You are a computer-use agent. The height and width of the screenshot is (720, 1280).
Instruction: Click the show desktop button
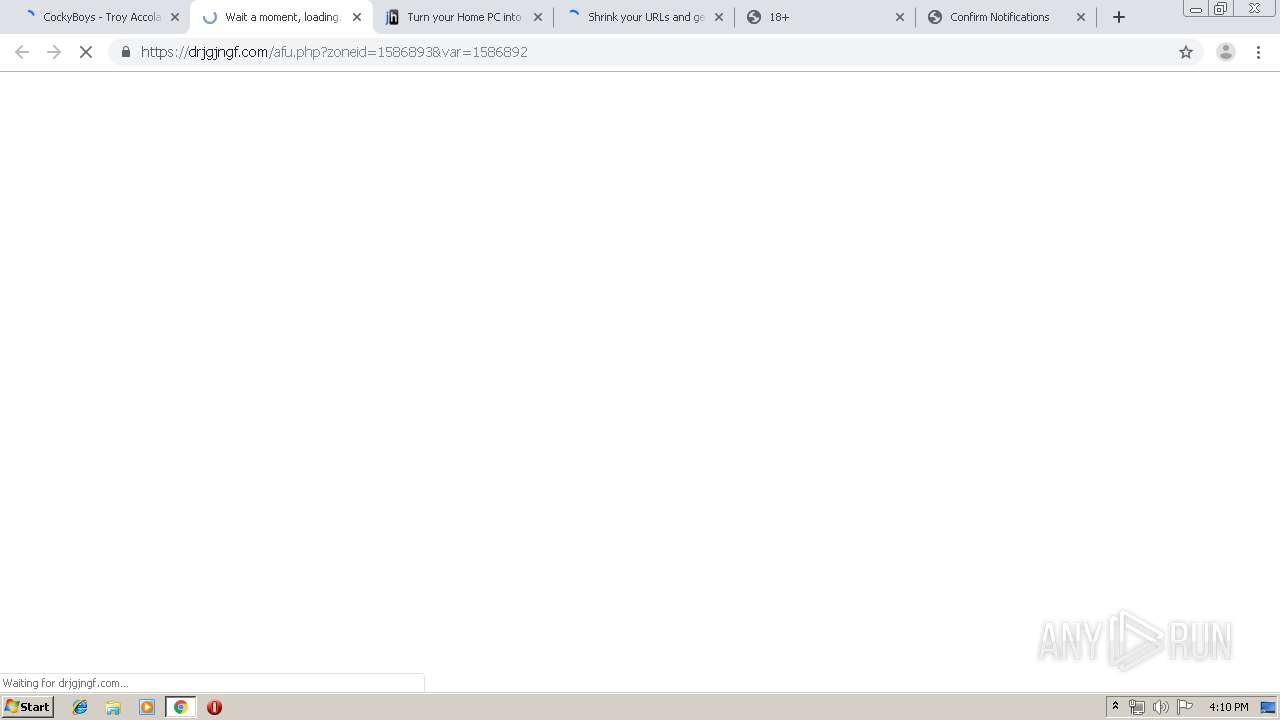pos(1269,707)
